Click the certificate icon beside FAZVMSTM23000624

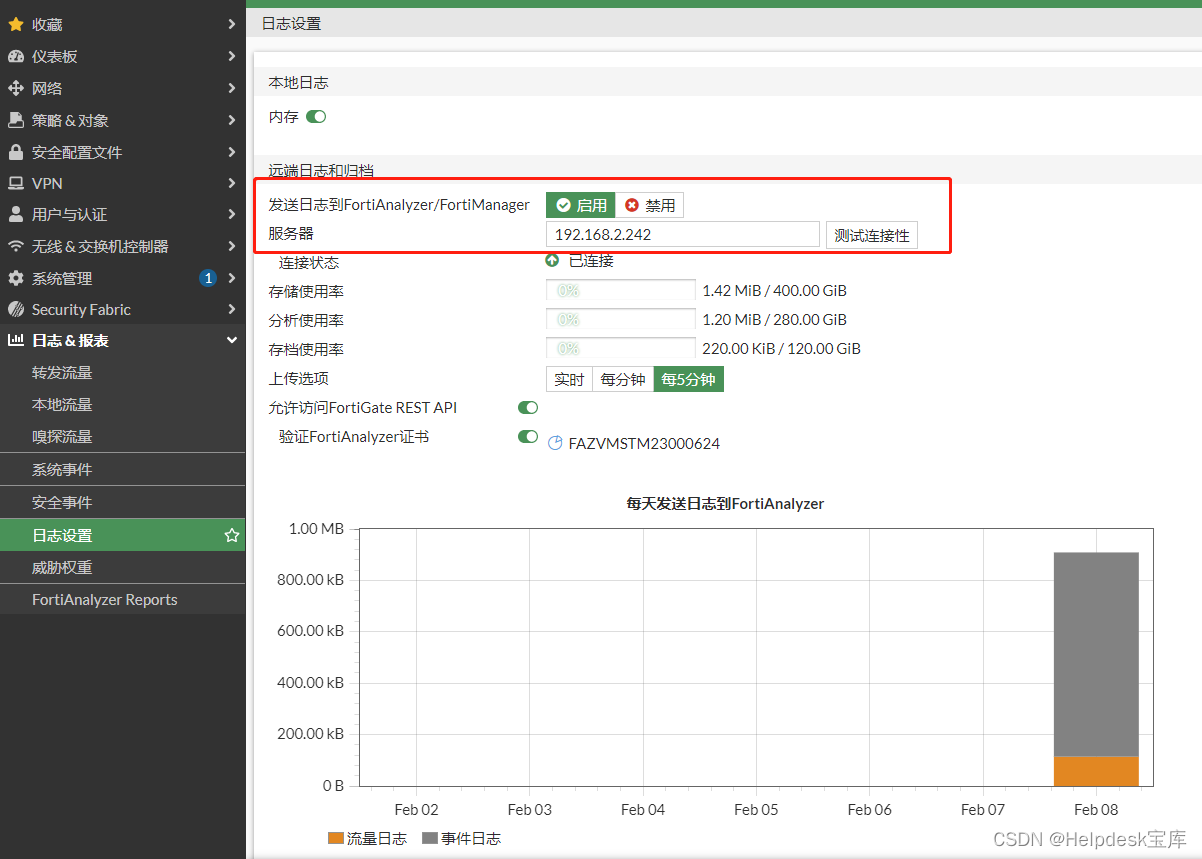point(556,442)
